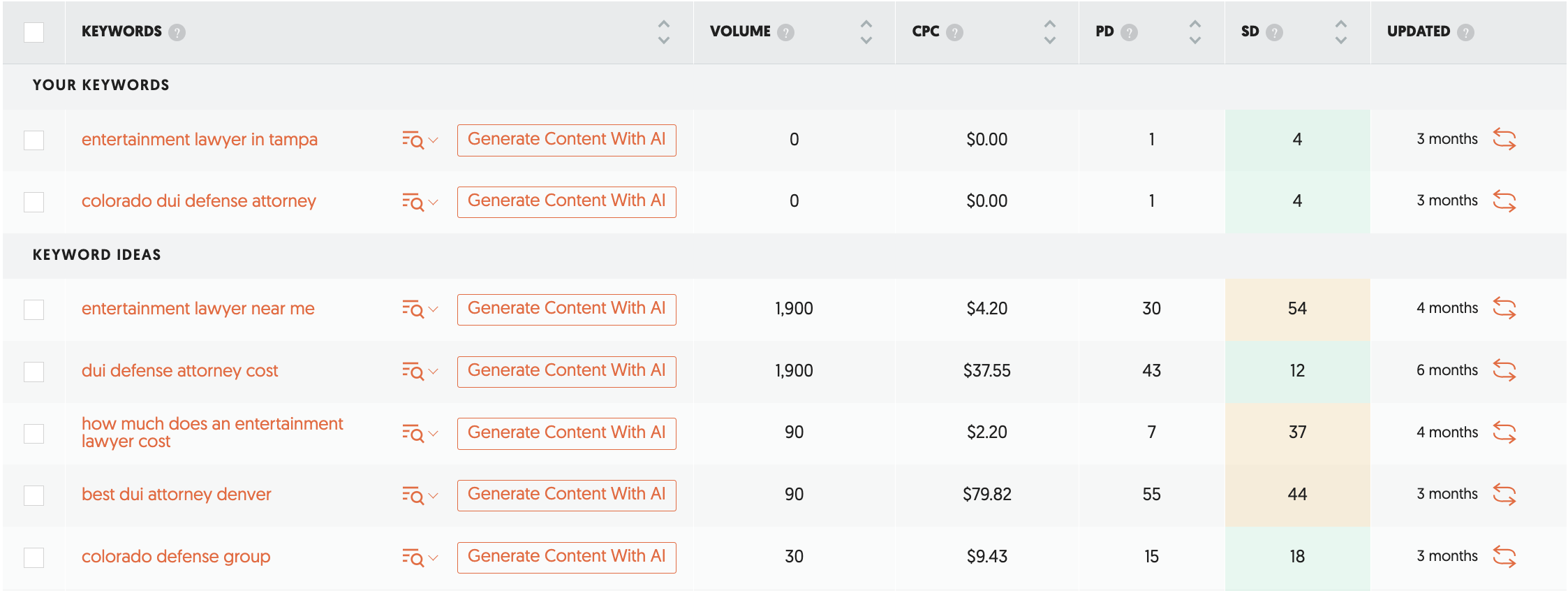Open the entertainment lawyer in tampa keyword link
This screenshot has height=591, width=1568.
(x=200, y=140)
